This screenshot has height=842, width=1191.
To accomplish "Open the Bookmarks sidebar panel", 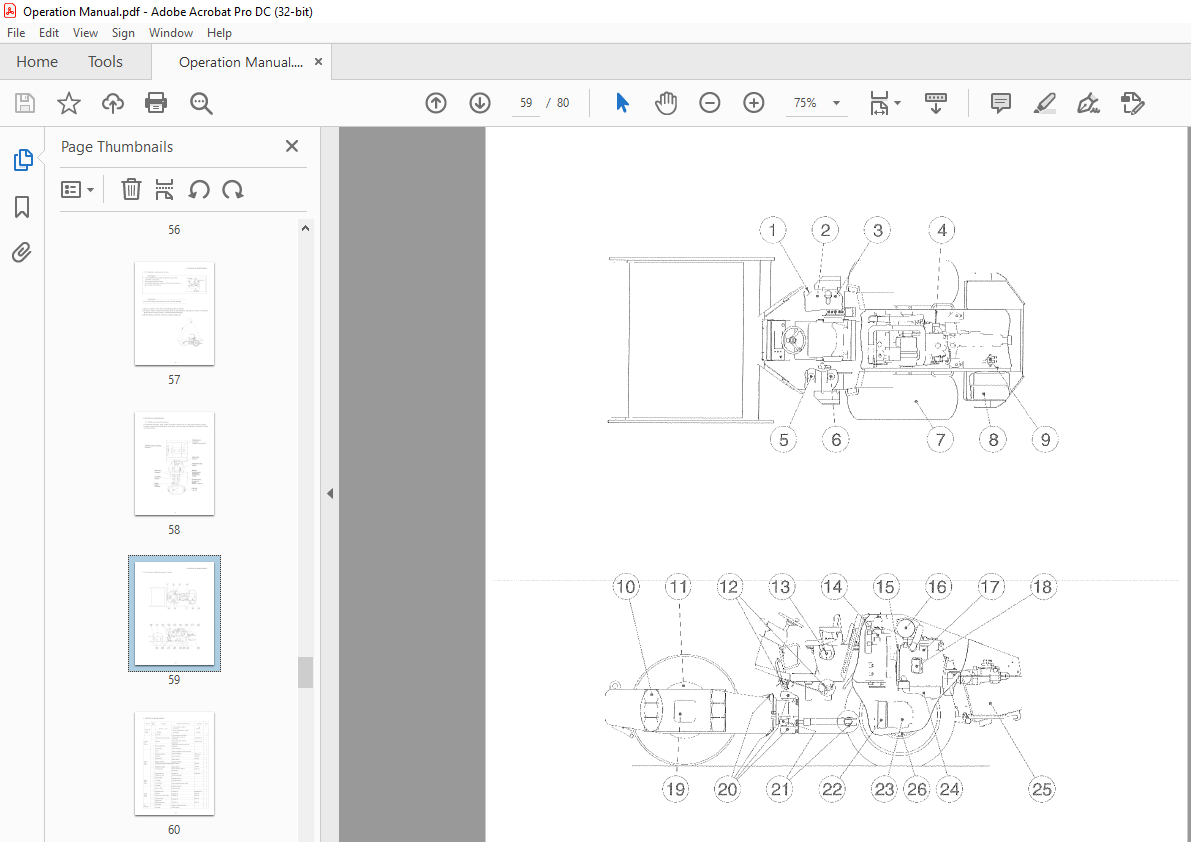I will pos(22,207).
